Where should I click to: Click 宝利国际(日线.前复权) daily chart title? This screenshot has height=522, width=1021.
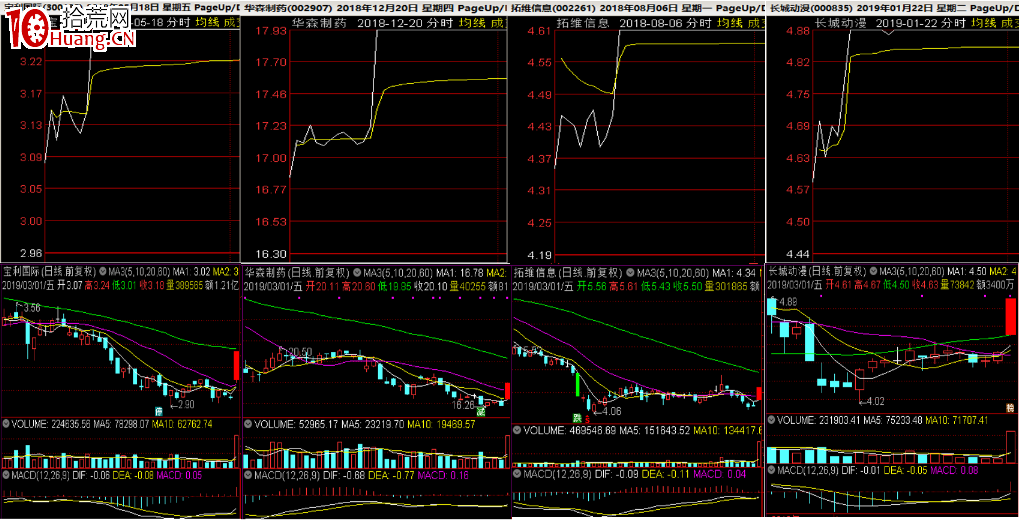coord(49,271)
